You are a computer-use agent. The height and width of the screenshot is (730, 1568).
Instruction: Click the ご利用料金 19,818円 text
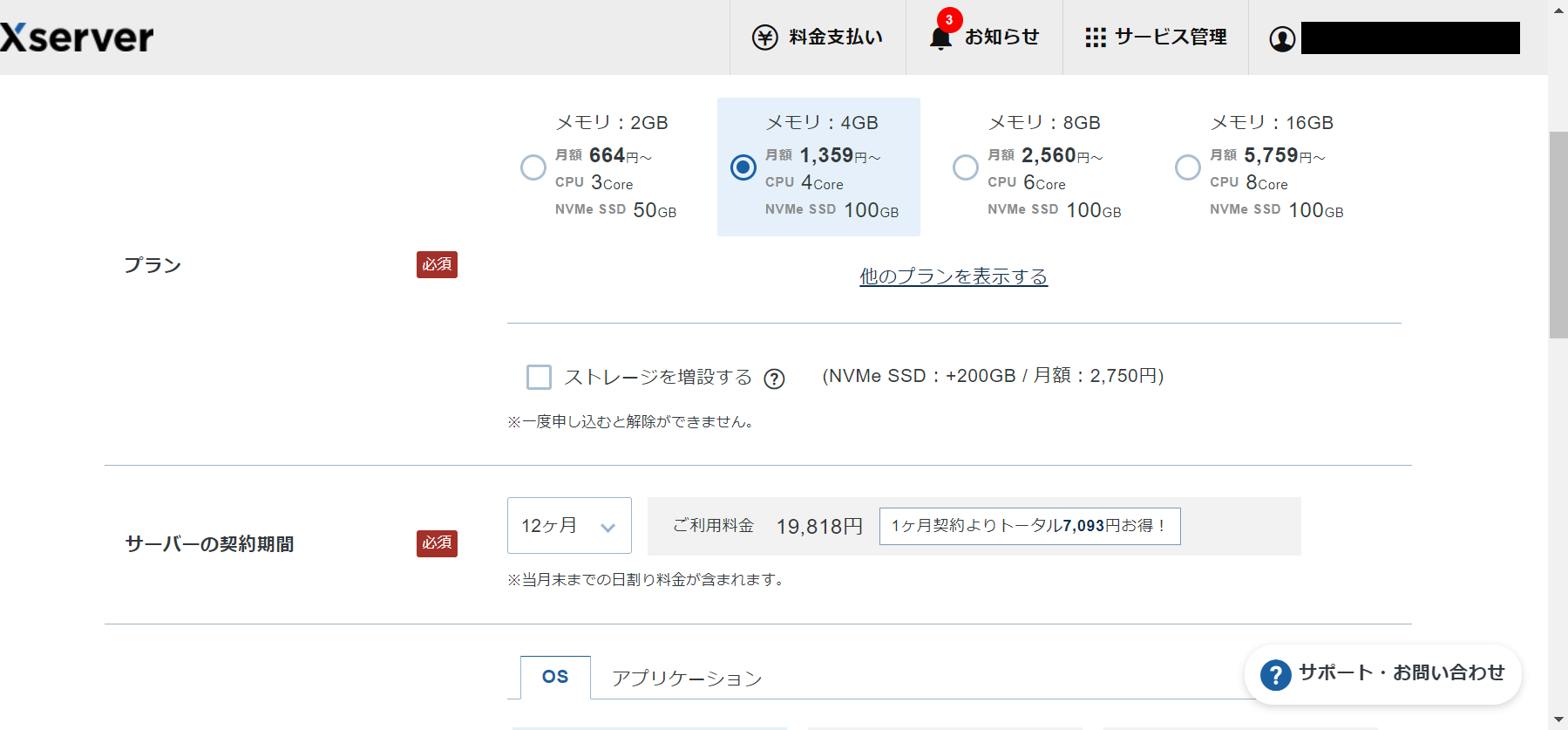(x=768, y=526)
